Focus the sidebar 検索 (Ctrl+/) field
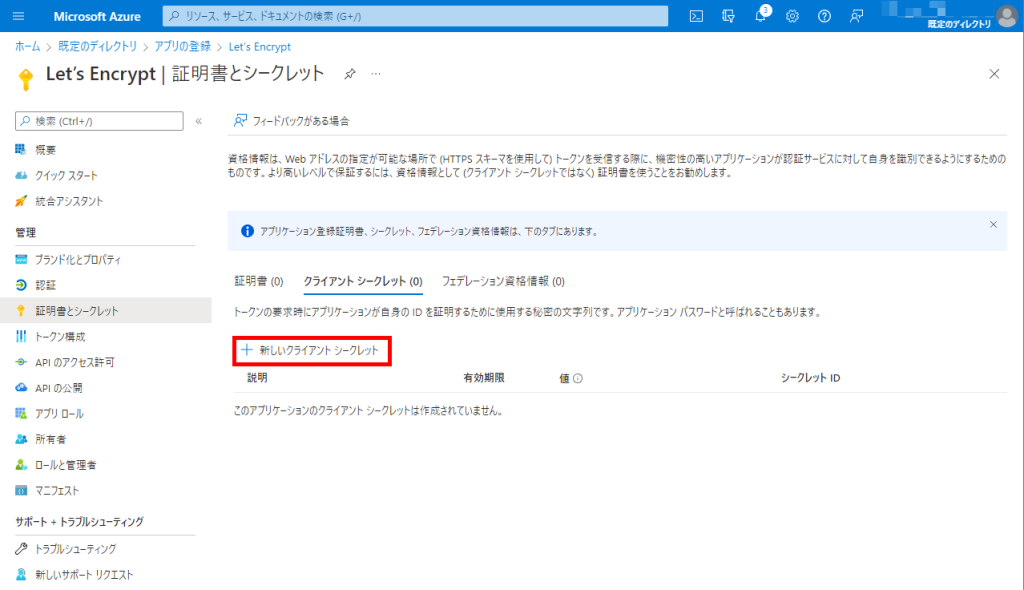Image resolution: width=1024 pixels, height=590 pixels. pos(99,121)
